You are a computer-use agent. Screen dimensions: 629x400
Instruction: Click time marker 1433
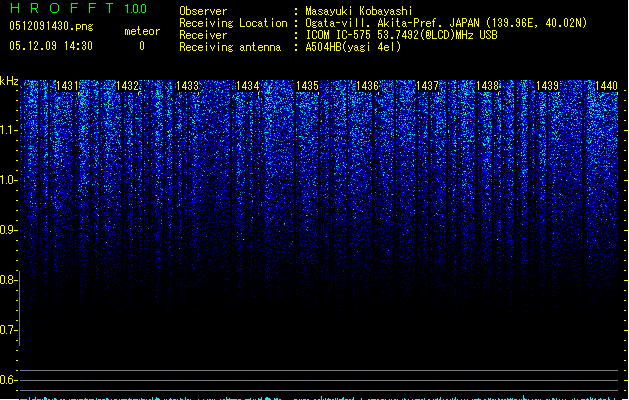(187, 86)
